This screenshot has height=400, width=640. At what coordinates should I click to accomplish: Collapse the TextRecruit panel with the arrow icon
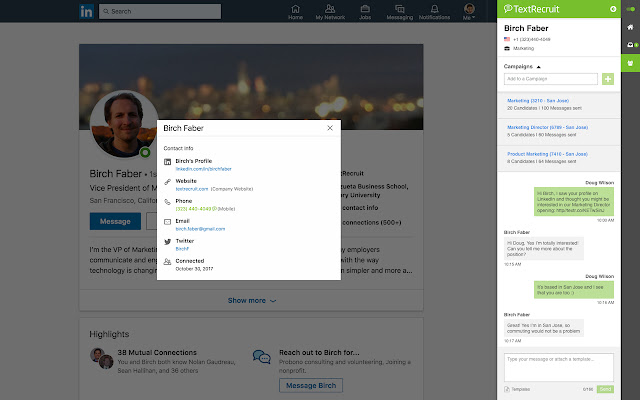[x=613, y=9]
